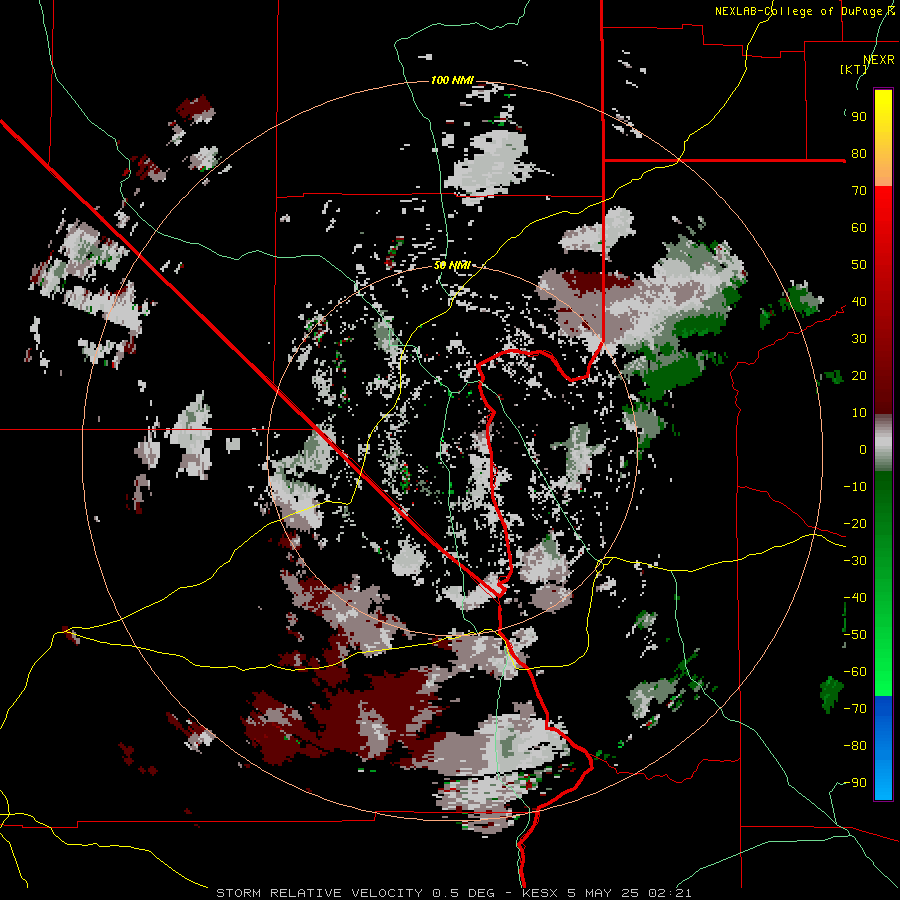900x900 pixels.
Task: Click the positive 60 scale label
Action: coord(859,228)
